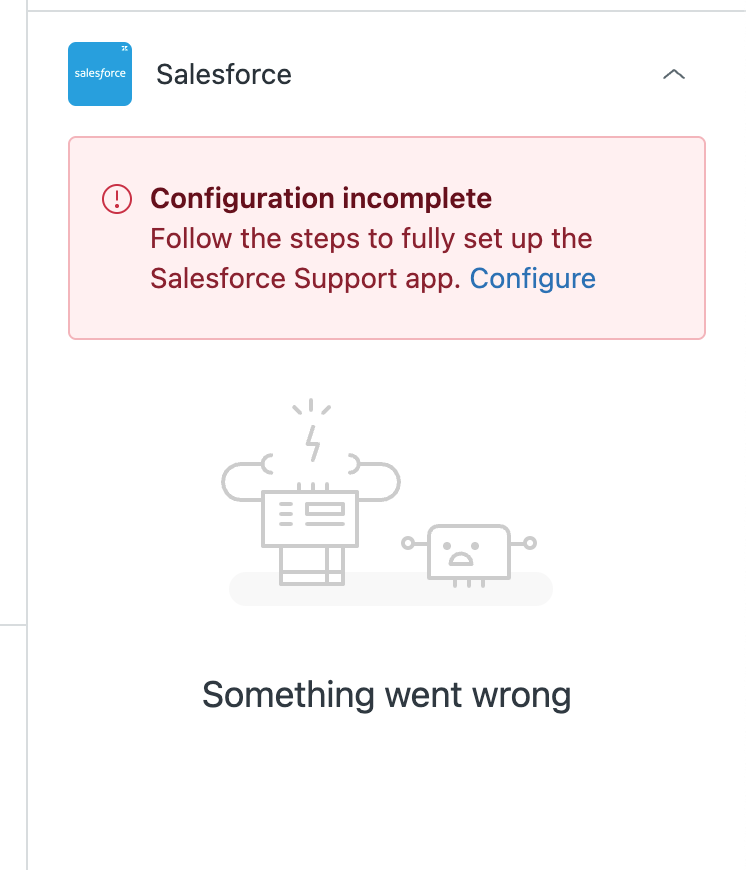Click the "Salesforce Support app" text in the alert
746x870 pixels.
[x=305, y=279]
